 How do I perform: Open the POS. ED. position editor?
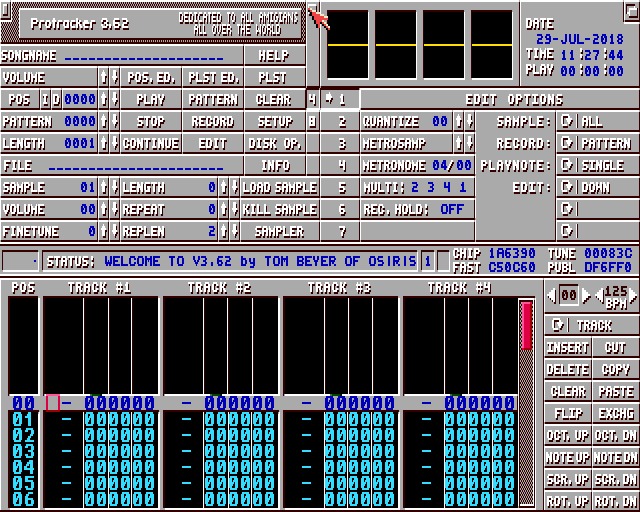(x=151, y=78)
